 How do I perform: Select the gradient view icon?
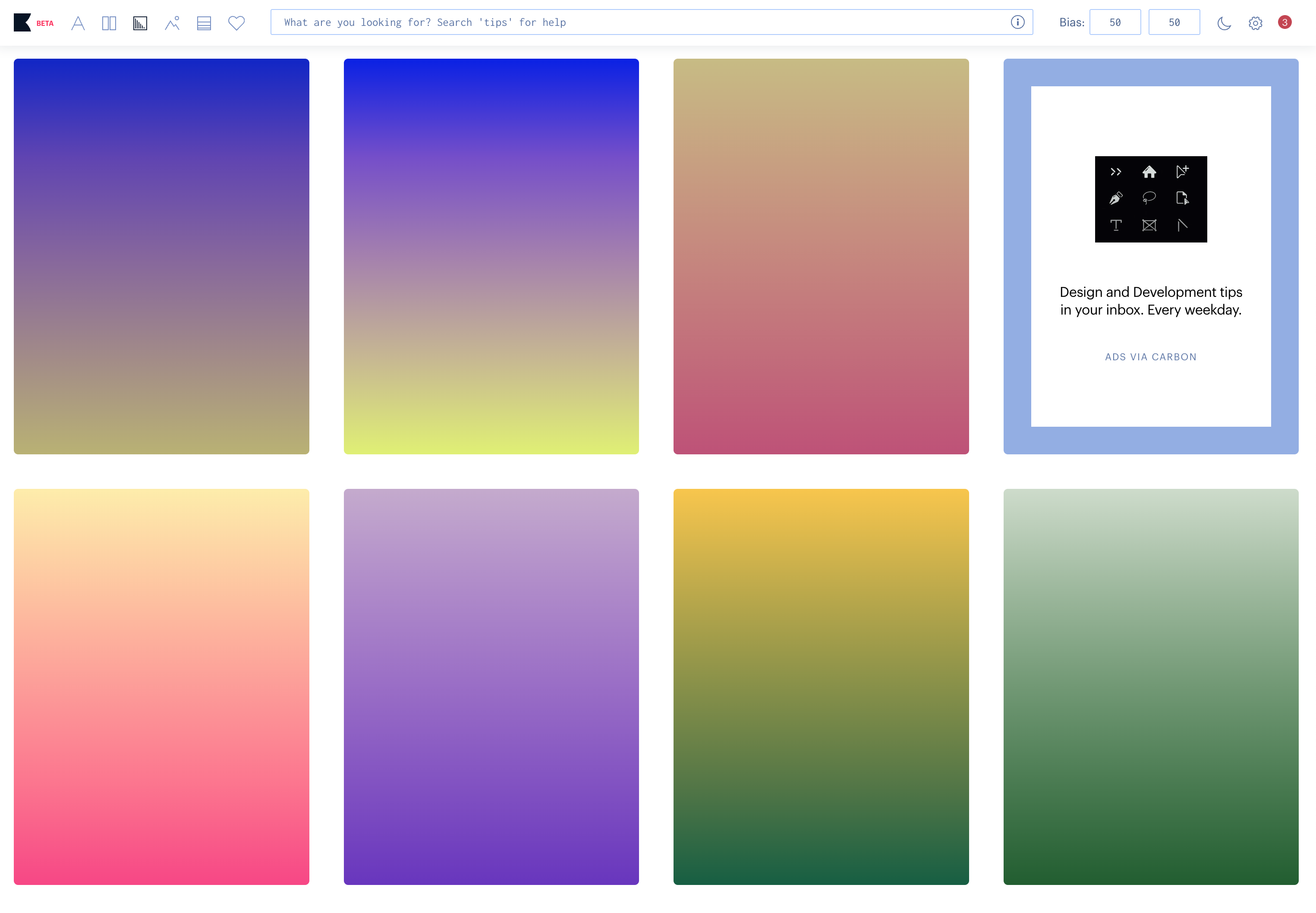pyautogui.click(x=140, y=23)
